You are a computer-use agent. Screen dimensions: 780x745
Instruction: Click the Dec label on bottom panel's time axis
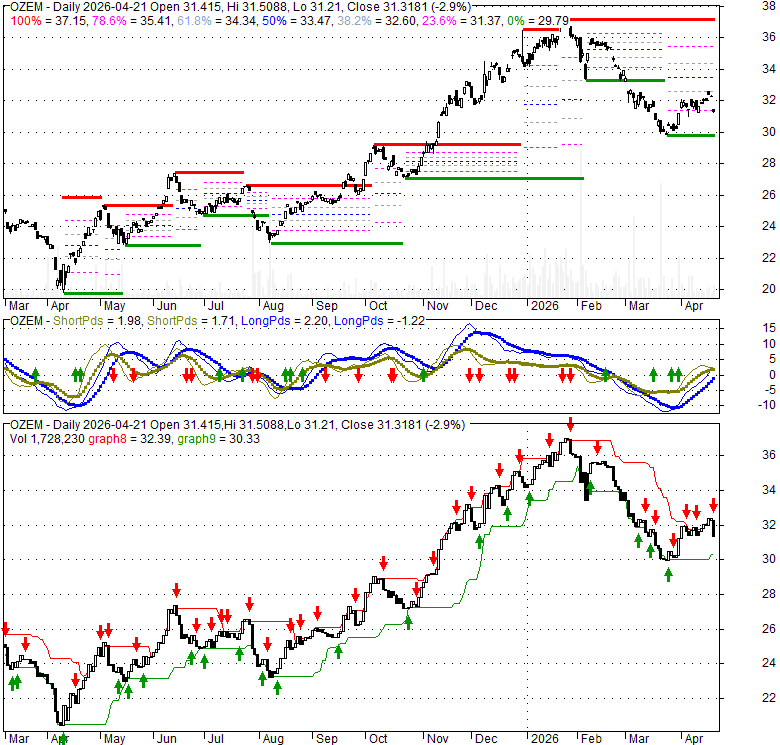486,739
